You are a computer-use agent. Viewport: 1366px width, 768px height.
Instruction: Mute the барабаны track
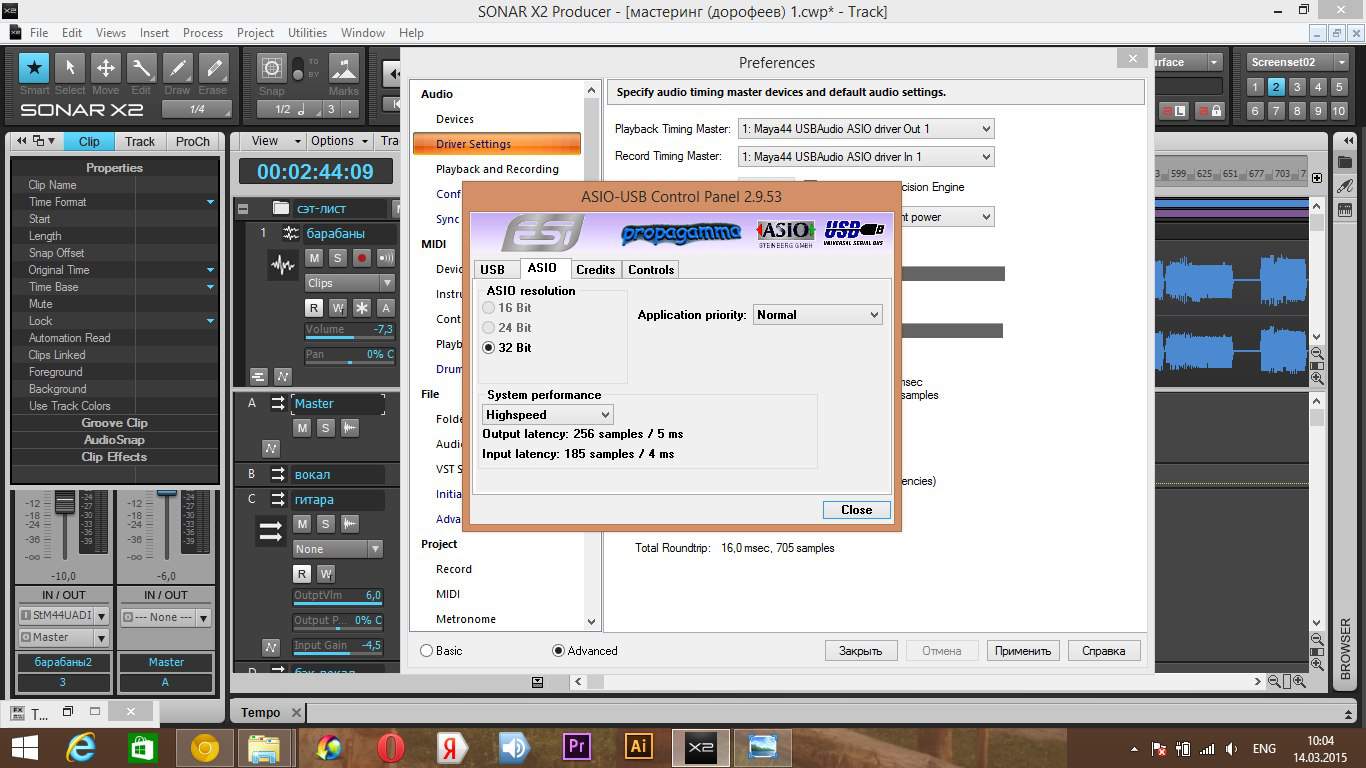[x=314, y=258]
